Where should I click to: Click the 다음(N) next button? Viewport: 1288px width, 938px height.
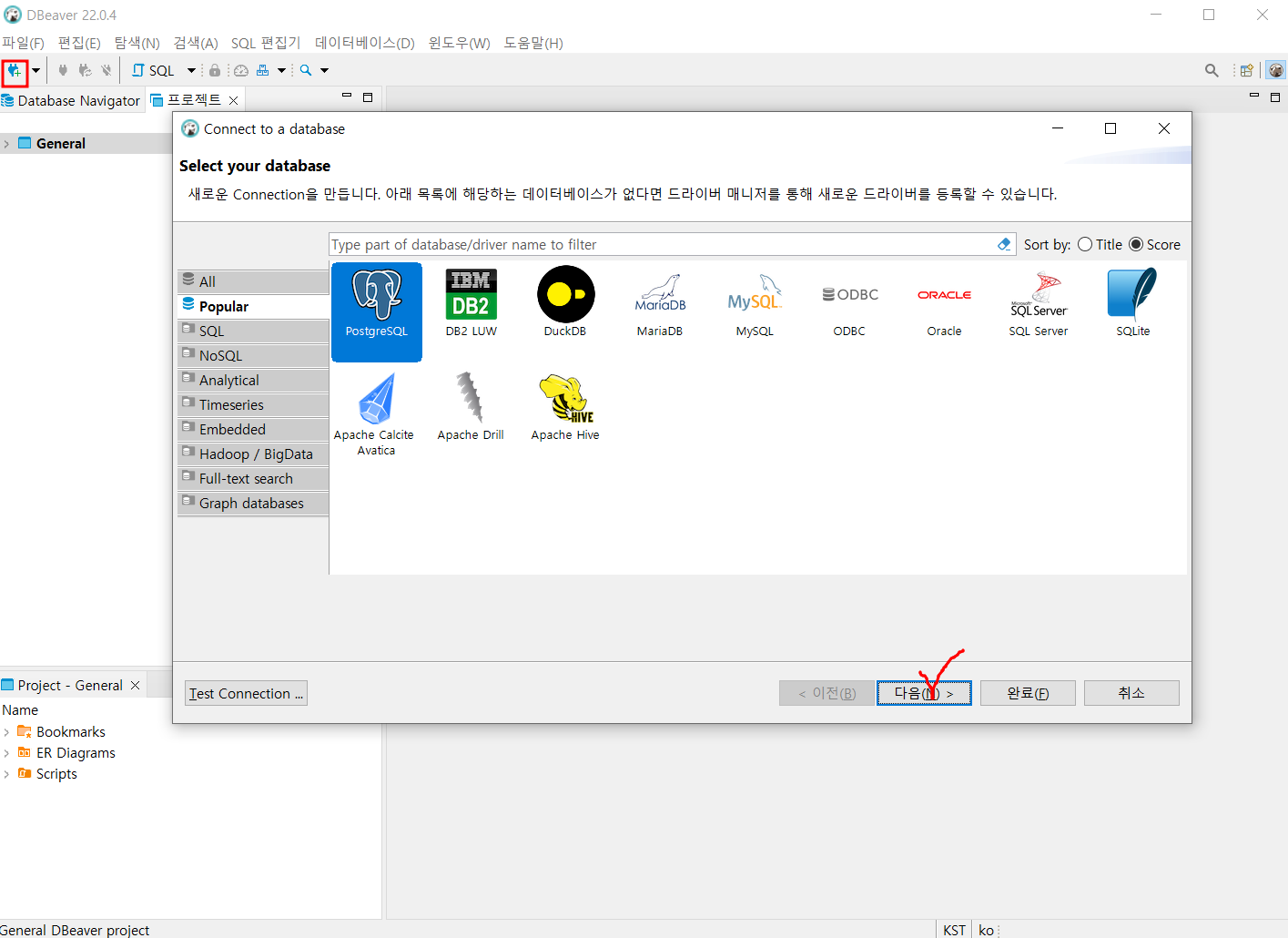(x=924, y=693)
